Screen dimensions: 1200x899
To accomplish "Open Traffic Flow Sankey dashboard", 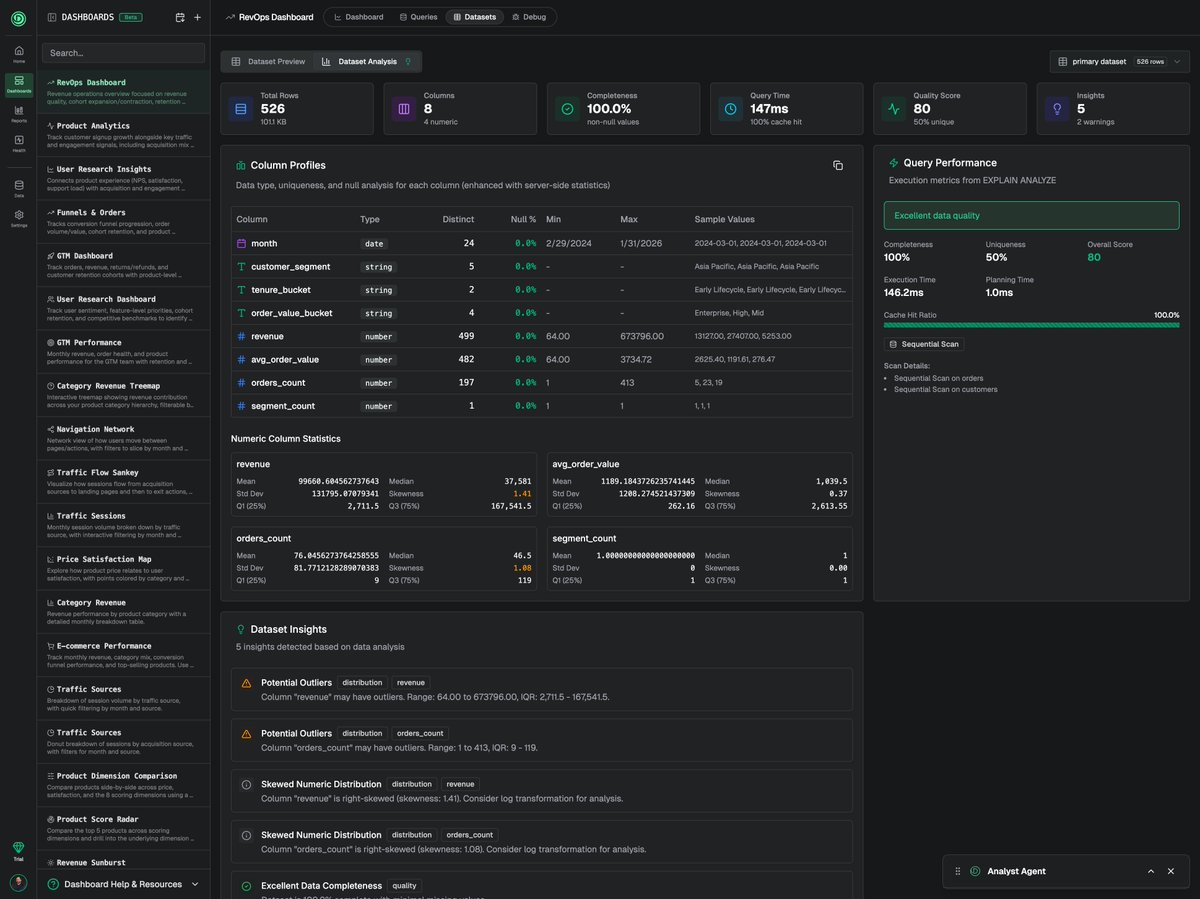I will click(123, 481).
